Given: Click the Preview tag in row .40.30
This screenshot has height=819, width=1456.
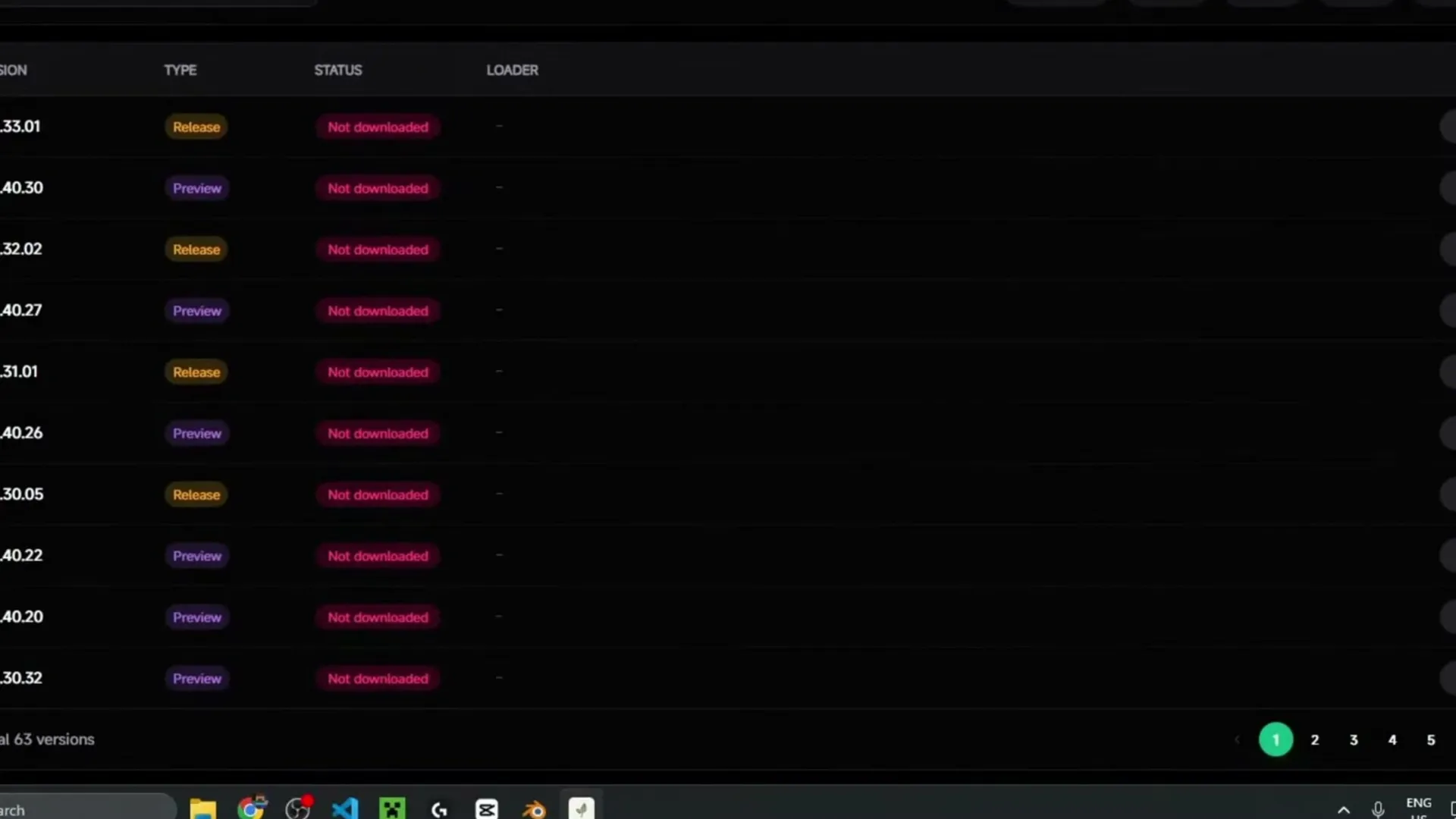Looking at the screenshot, I should pos(197,188).
